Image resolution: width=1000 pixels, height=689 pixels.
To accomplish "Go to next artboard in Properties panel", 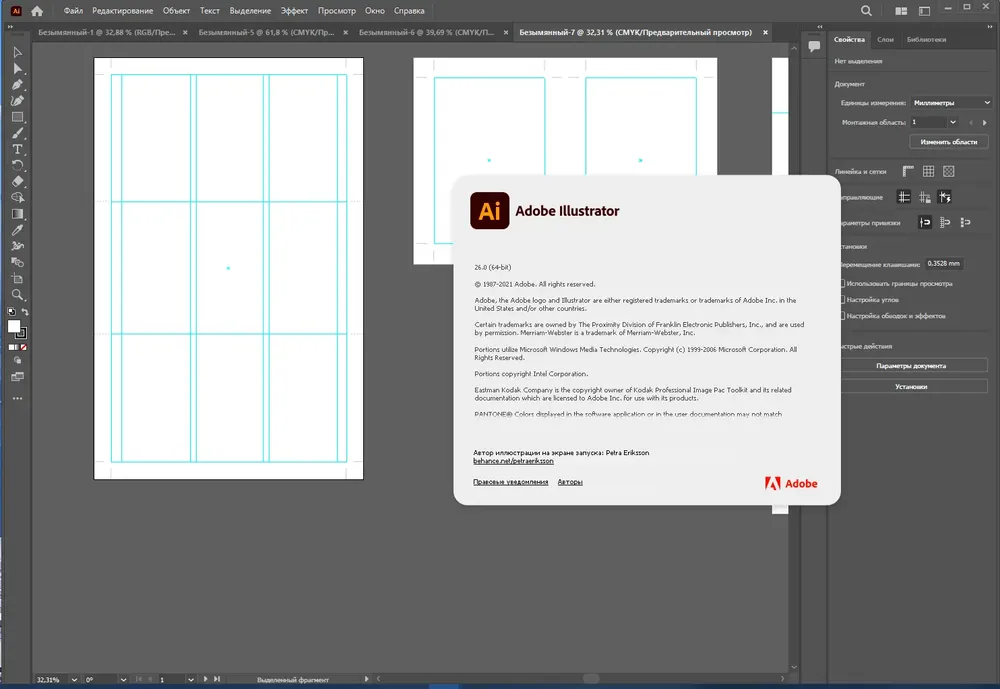I will pyautogui.click(x=985, y=122).
